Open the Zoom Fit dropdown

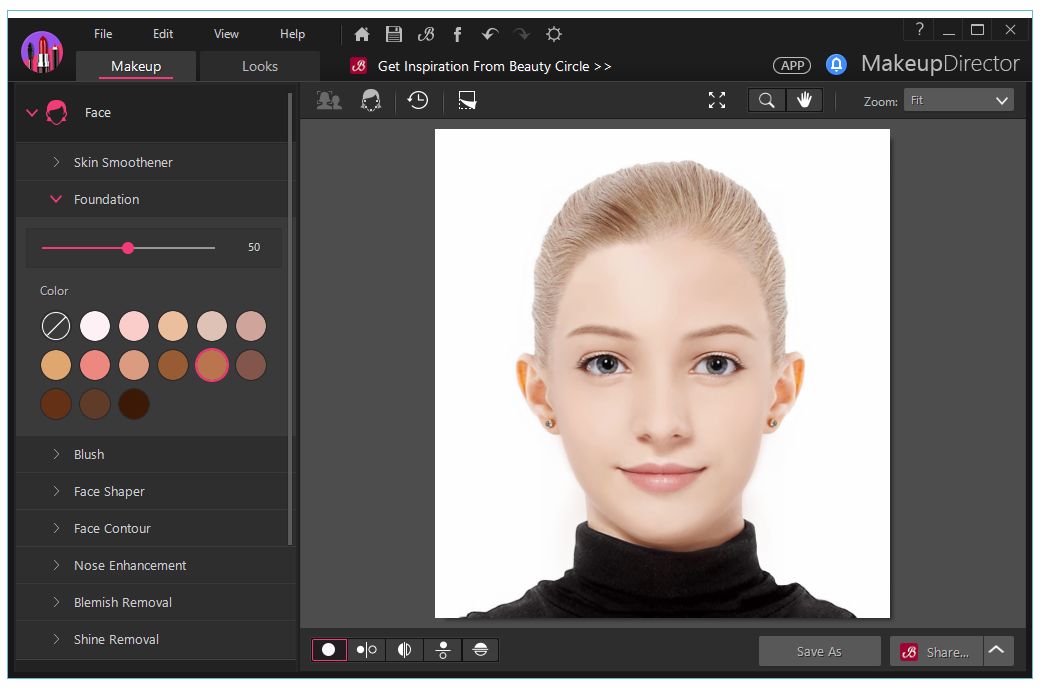[958, 100]
